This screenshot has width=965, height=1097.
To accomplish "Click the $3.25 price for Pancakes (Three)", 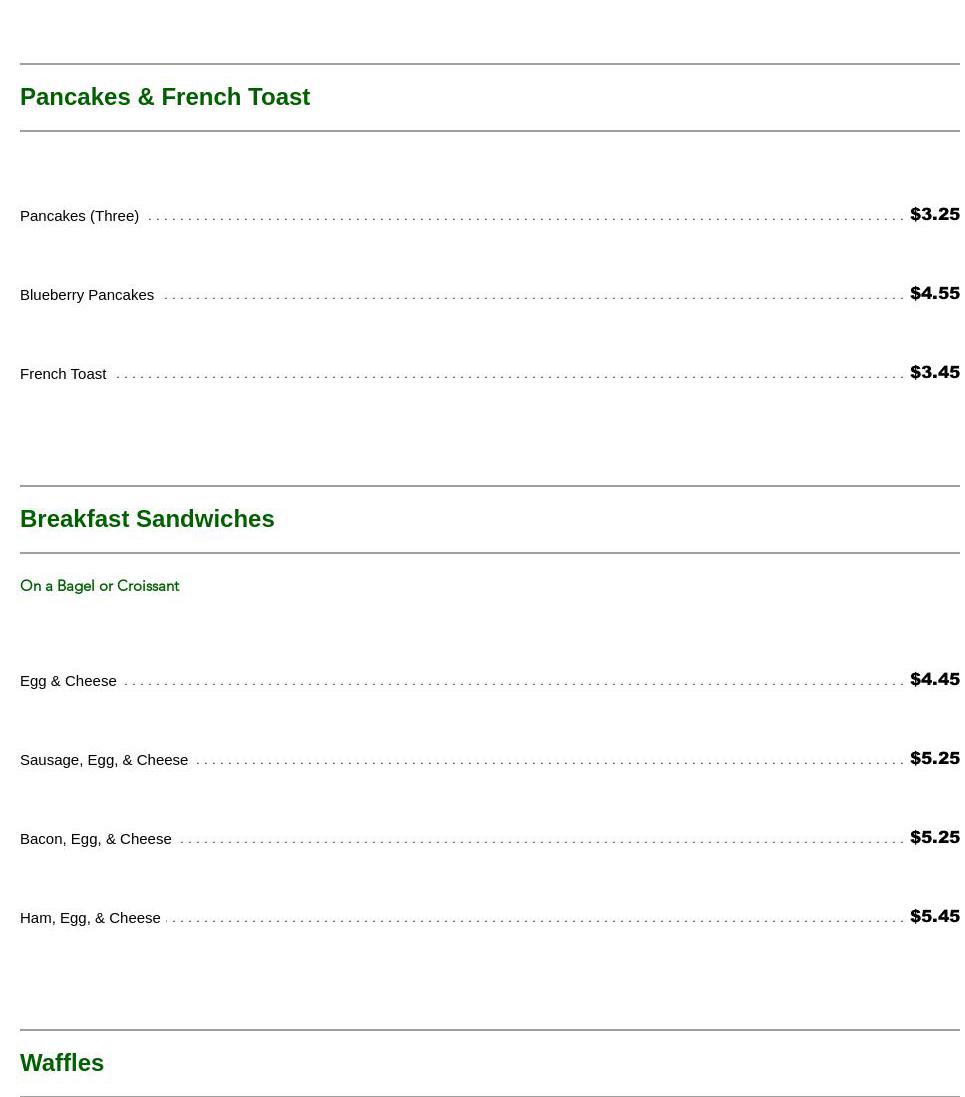I will pyautogui.click(x=934, y=215).
